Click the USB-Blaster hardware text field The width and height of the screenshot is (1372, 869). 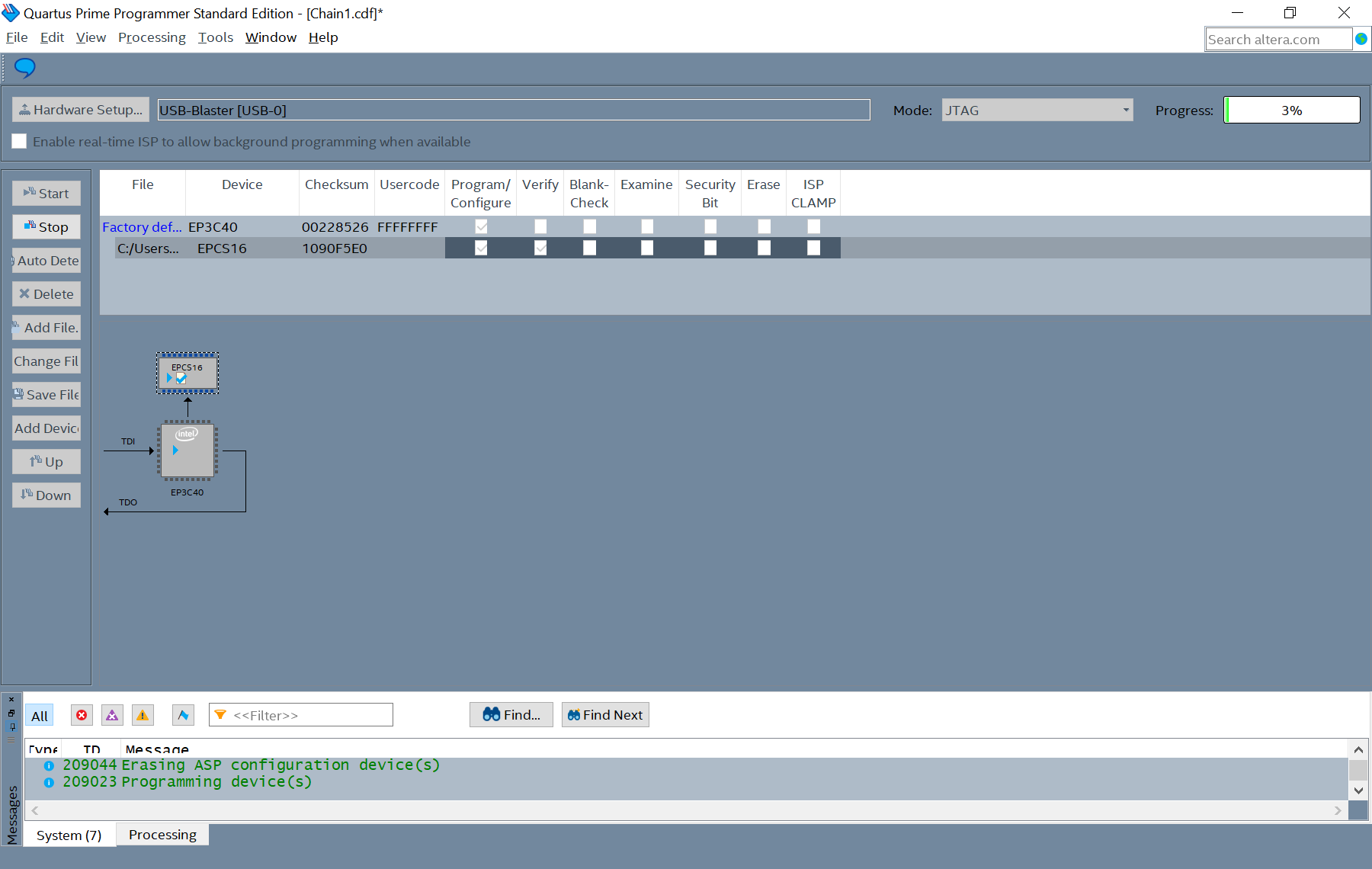coord(514,110)
